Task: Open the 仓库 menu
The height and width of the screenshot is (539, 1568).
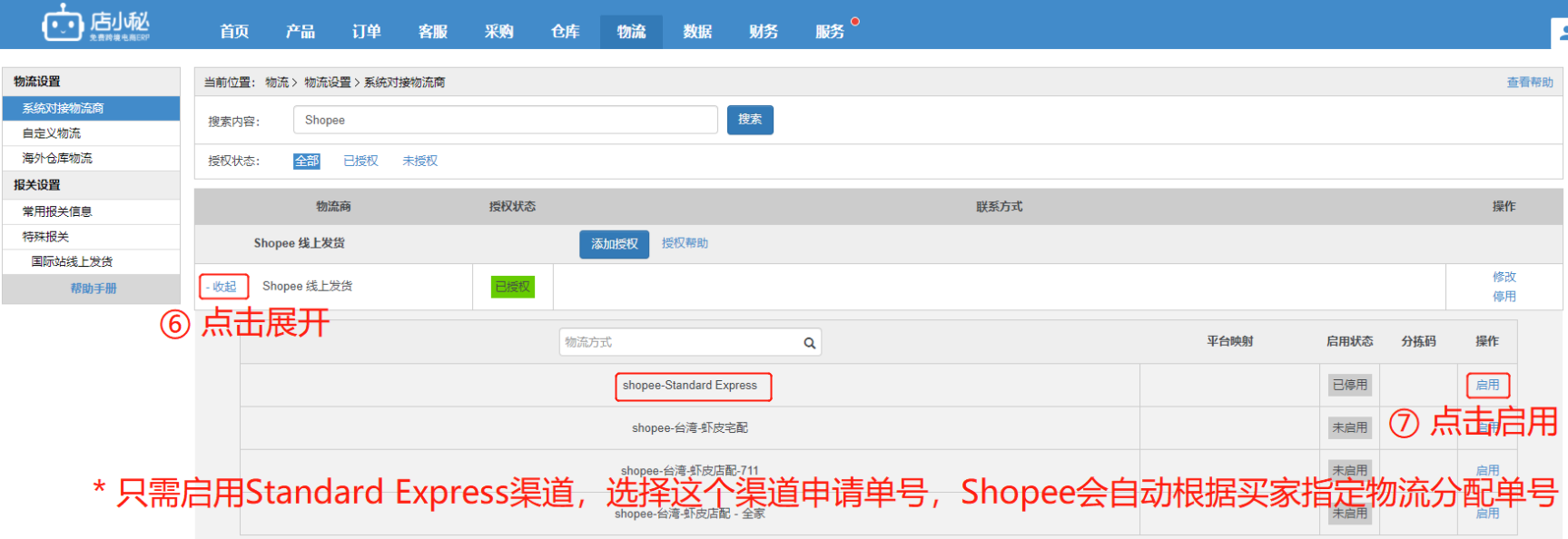Action: click(565, 32)
